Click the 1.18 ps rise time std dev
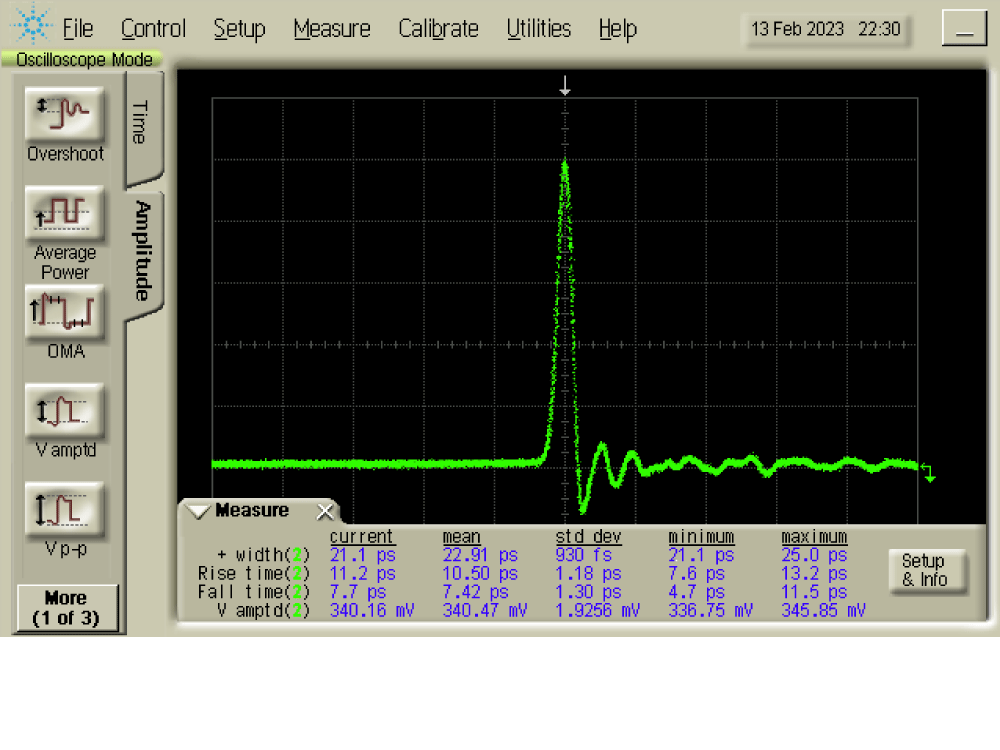The image size is (1000, 750). 588,573
